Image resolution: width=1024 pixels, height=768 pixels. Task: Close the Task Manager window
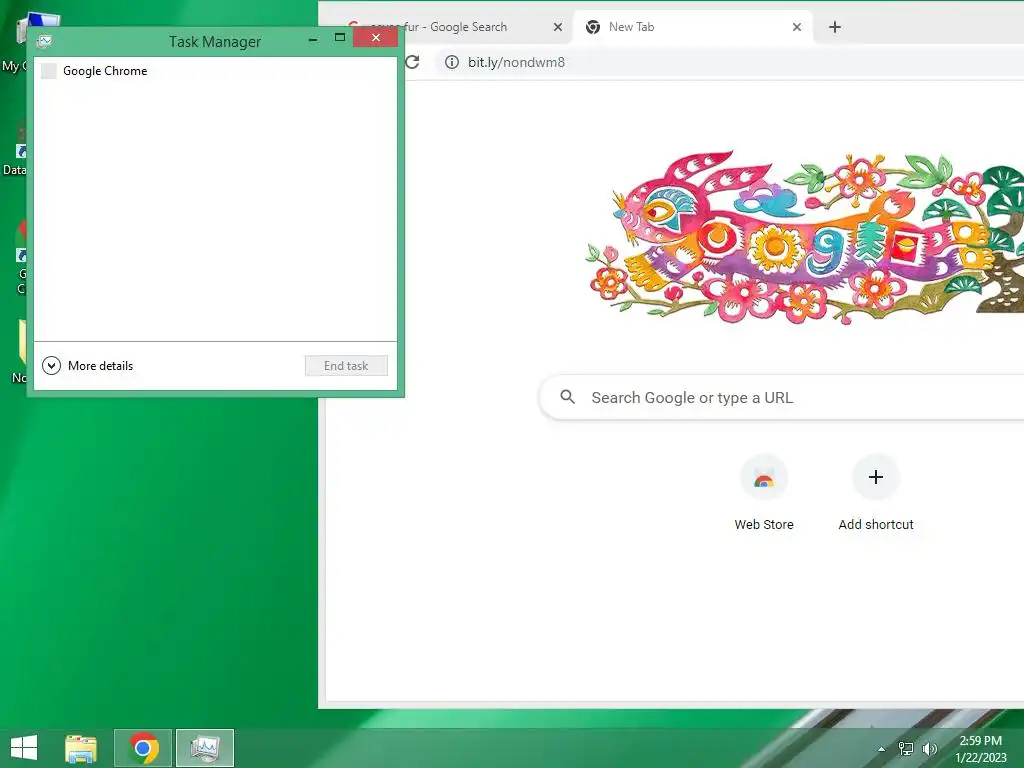(376, 38)
